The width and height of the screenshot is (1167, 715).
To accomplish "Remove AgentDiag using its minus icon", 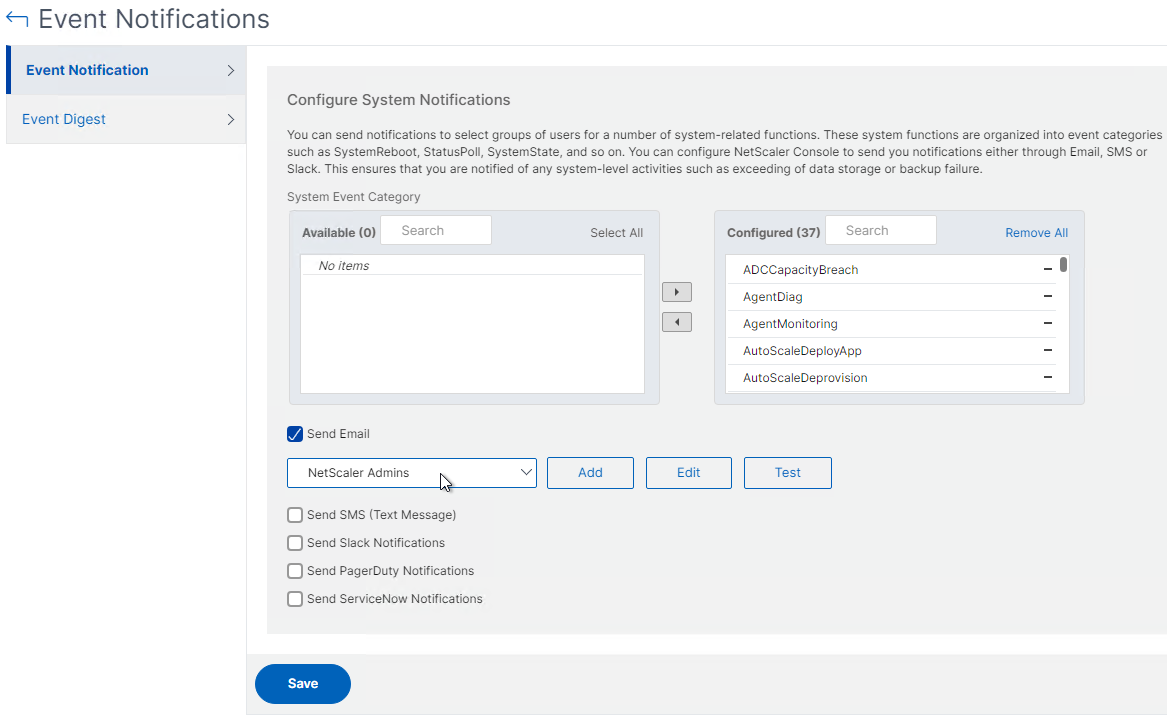I will pyautogui.click(x=1047, y=296).
